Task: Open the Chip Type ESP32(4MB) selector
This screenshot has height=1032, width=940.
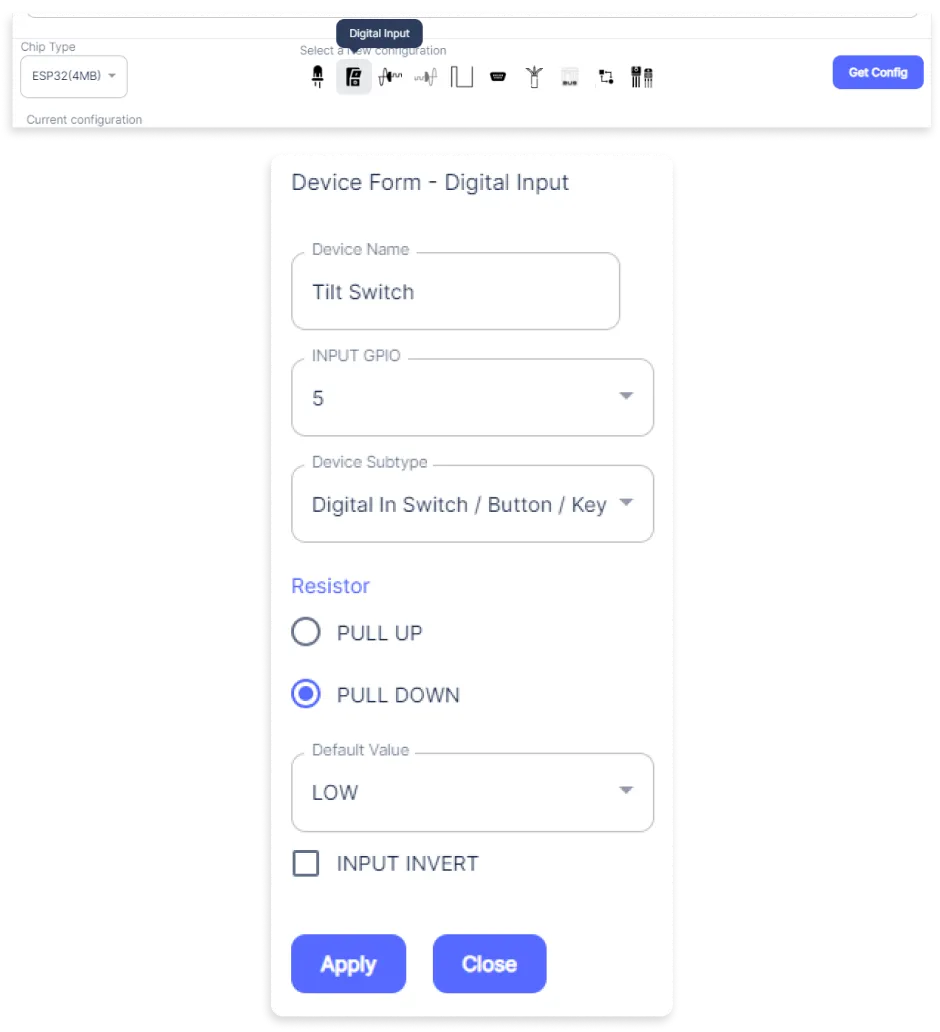Action: [74, 76]
